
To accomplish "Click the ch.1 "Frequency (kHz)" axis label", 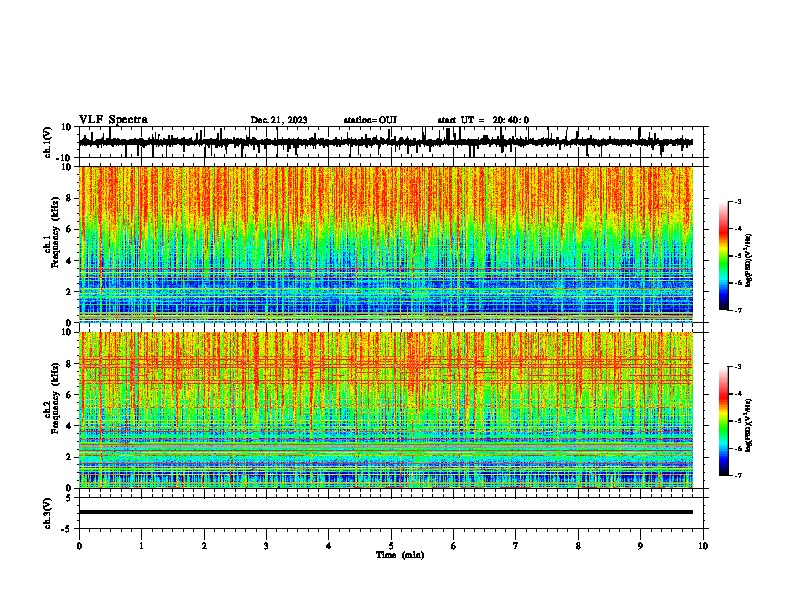I will [55, 232].
